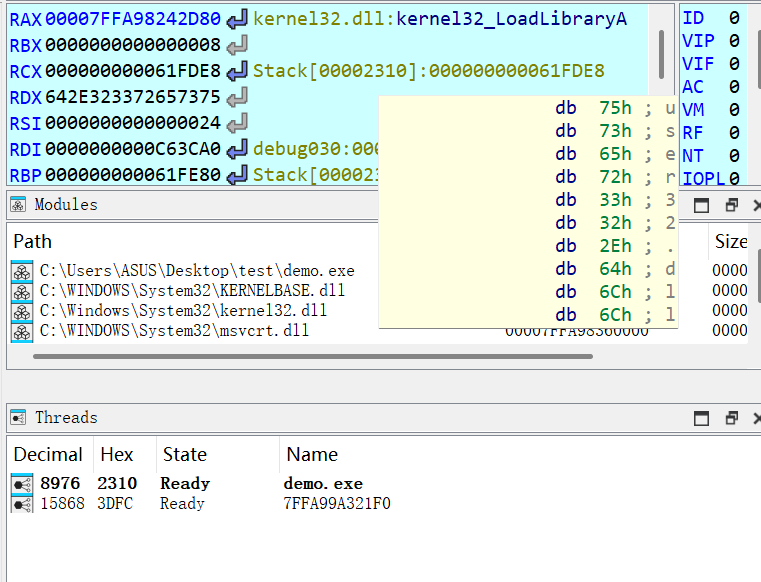Click the jump arrow beside RDI

pos(236,150)
